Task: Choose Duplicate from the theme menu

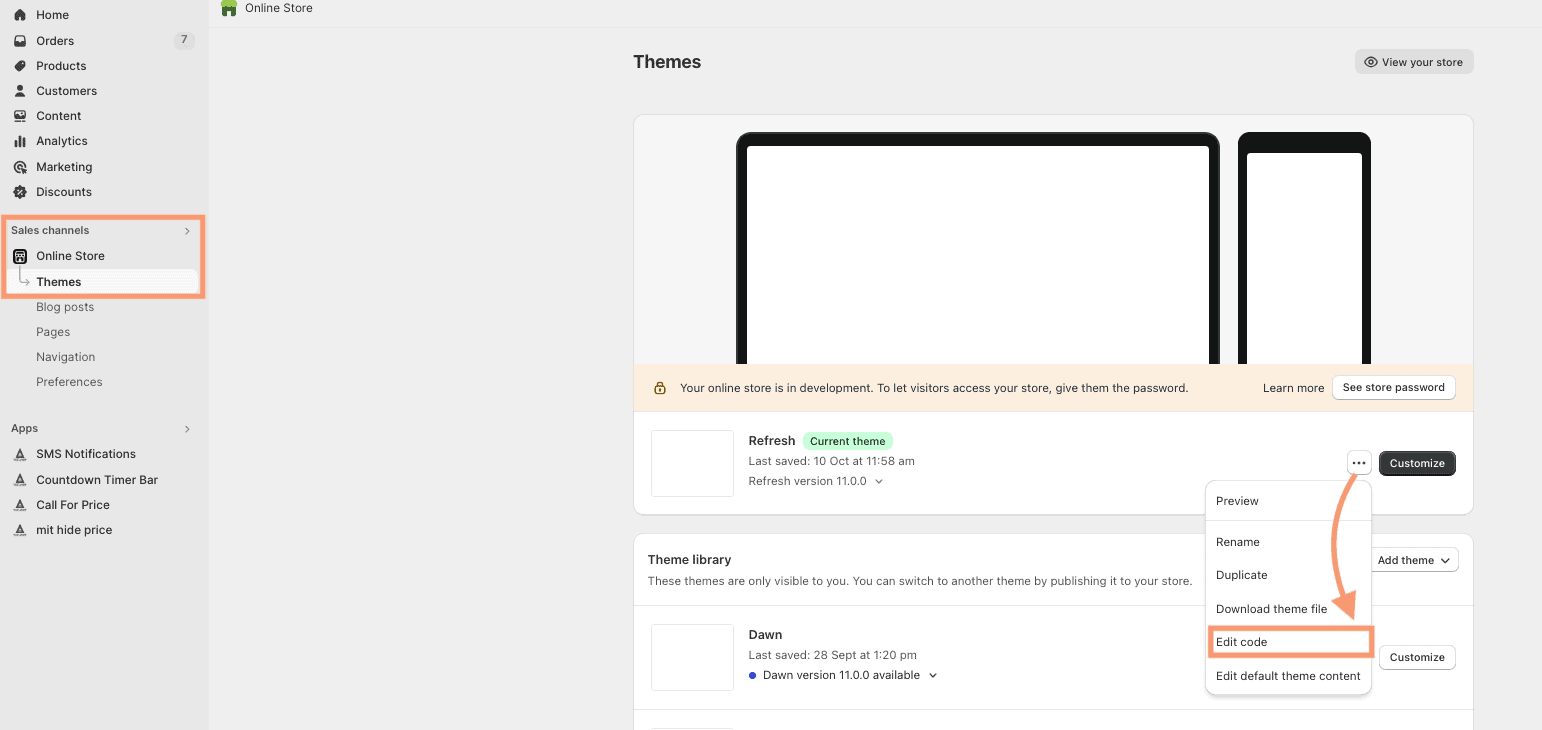Action: [x=1241, y=575]
